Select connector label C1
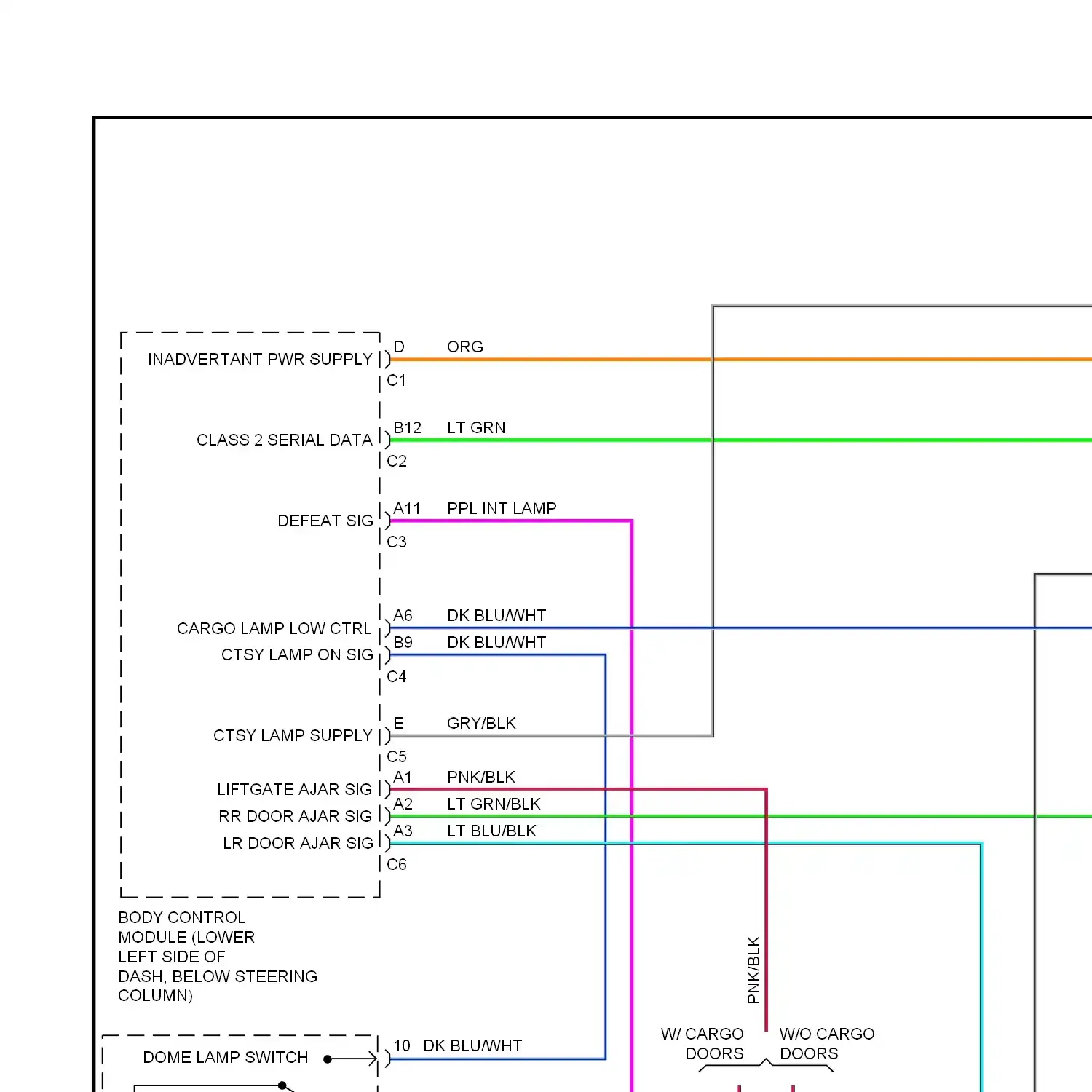The height and width of the screenshot is (1092, 1092). [x=397, y=380]
